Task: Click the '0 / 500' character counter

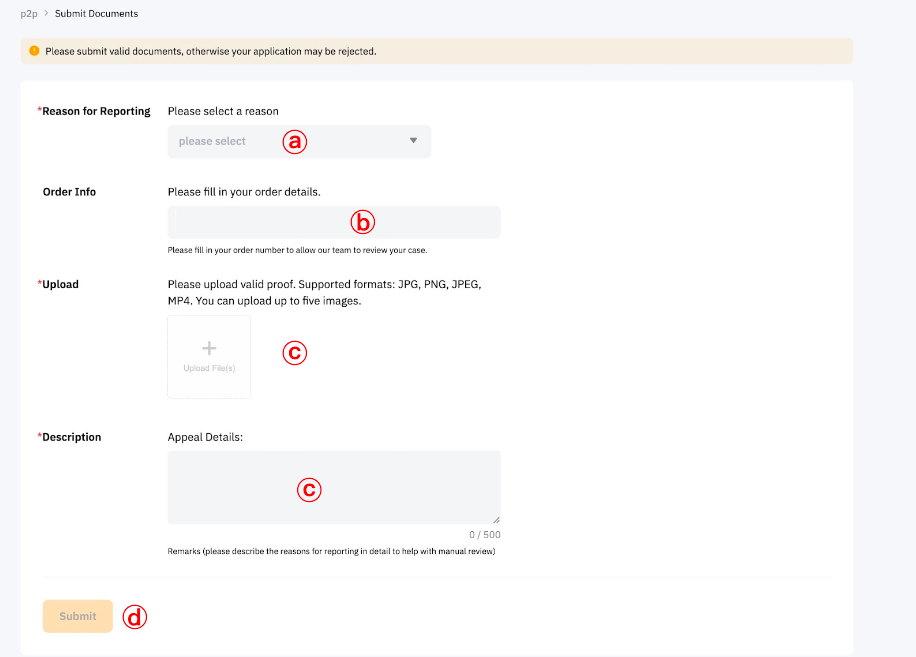Action: [x=484, y=535]
